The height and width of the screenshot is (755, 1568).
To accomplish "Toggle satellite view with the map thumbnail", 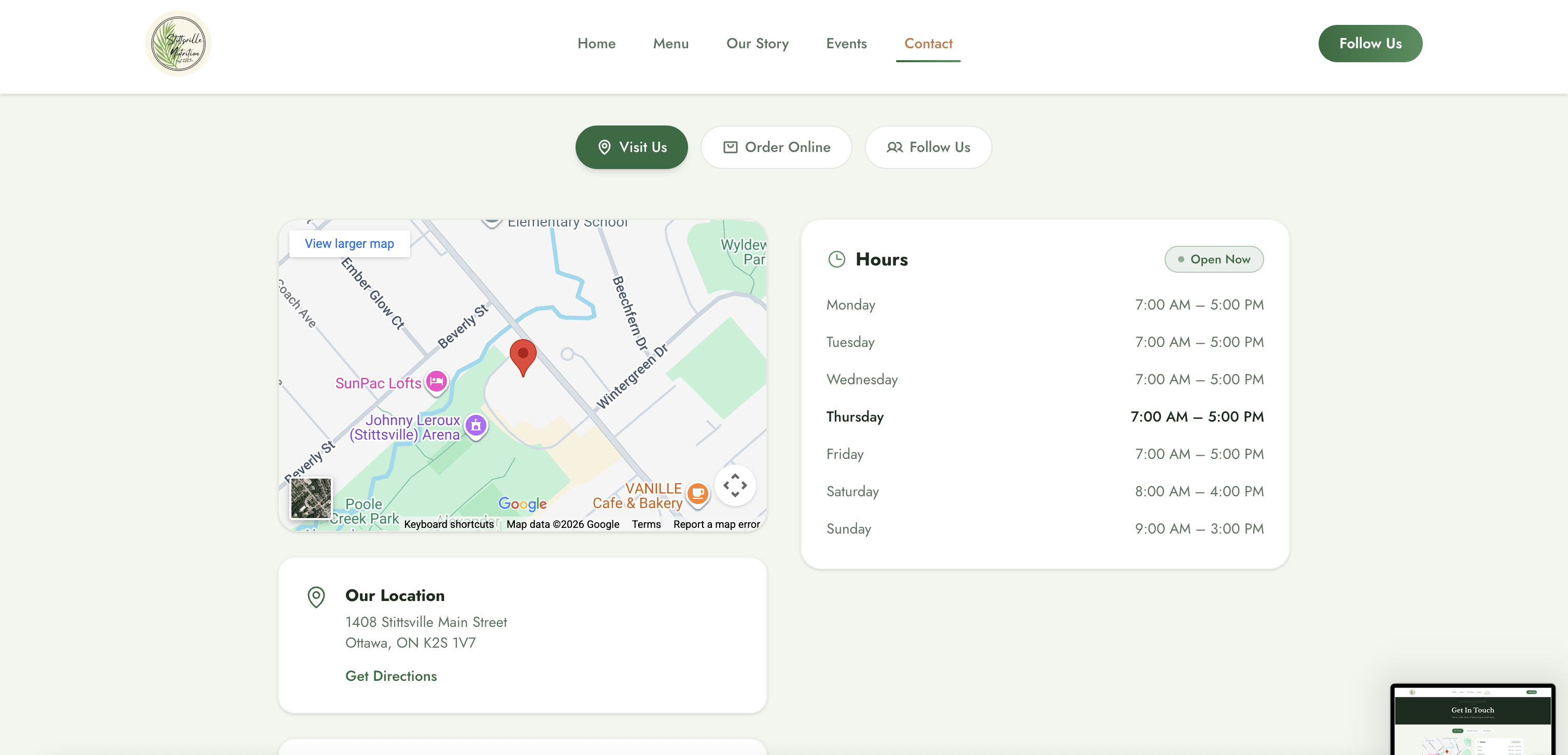I will (311, 498).
